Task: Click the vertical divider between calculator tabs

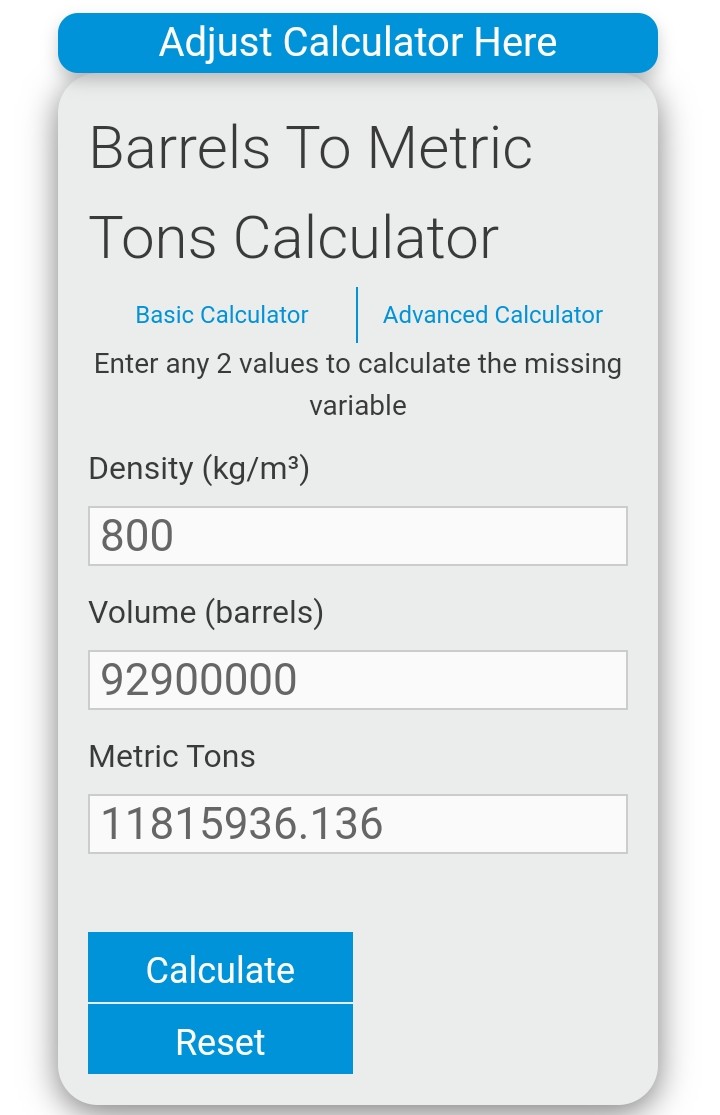Action: 357,315
